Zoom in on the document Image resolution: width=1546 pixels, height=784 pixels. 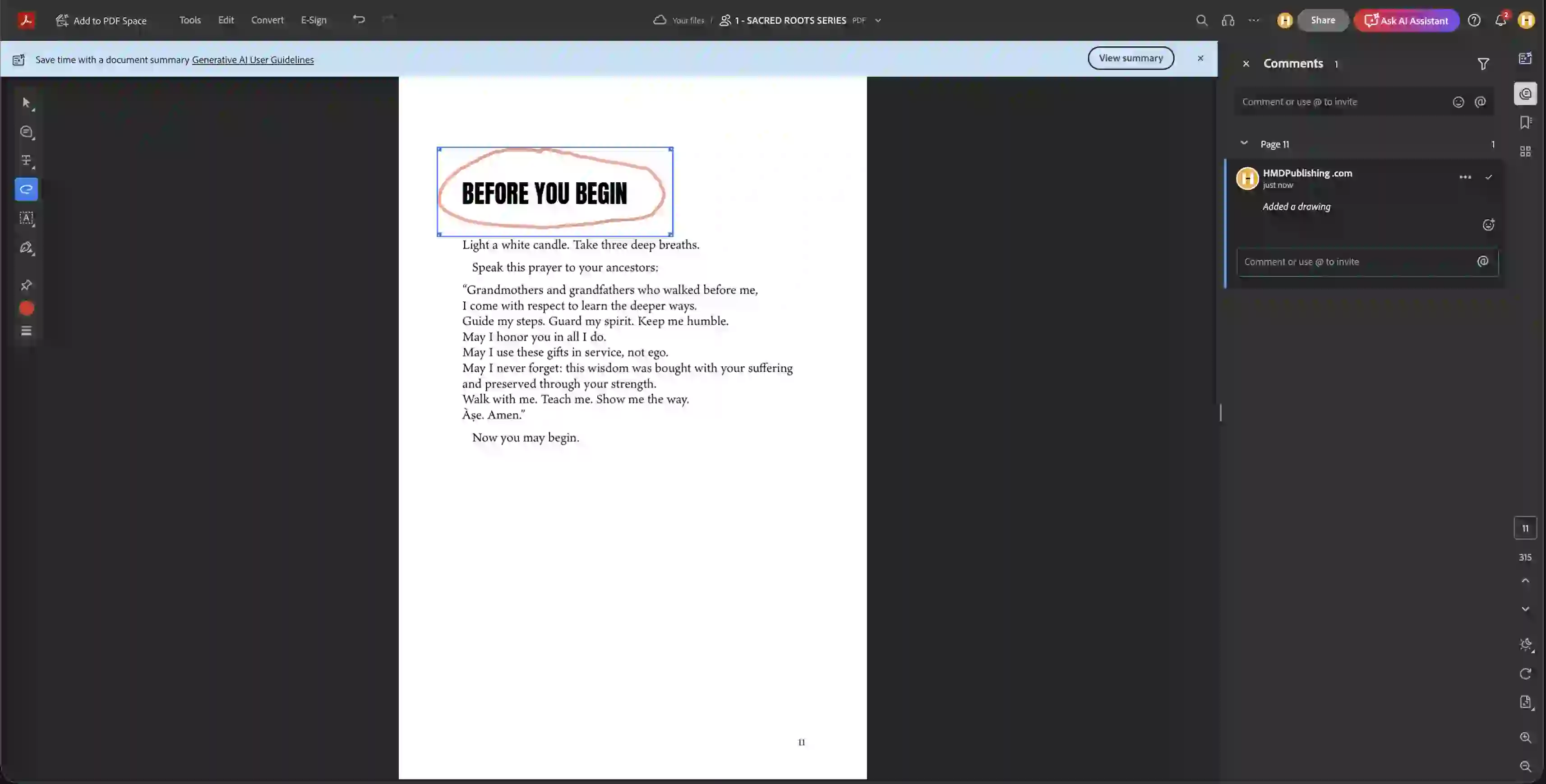pyautogui.click(x=1526, y=738)
